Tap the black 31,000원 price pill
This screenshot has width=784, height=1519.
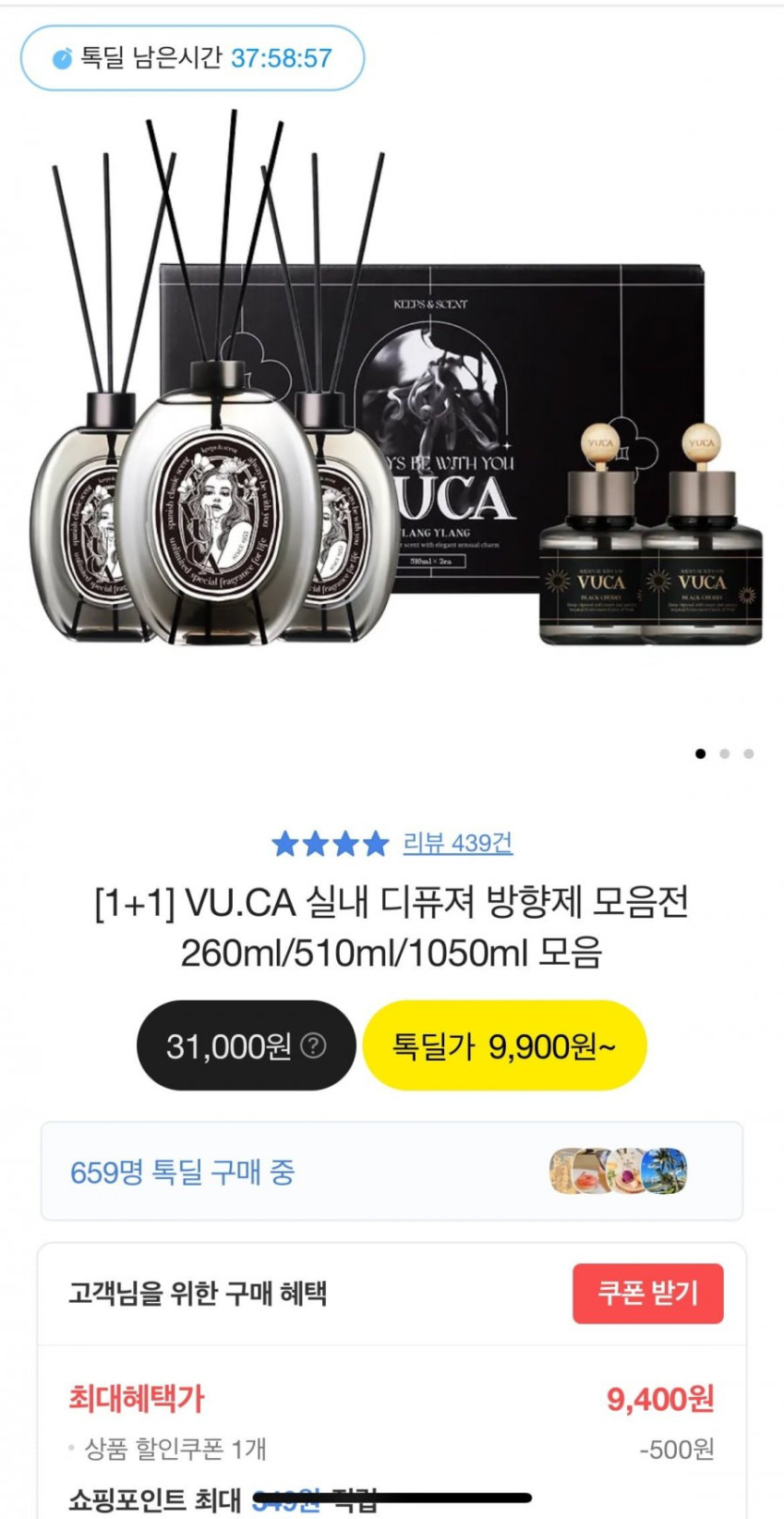pyautogui.click(x=246, y=1046)
